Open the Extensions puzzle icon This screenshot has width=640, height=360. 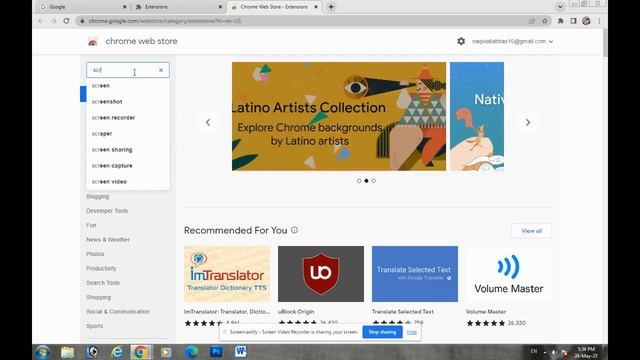point(560,21)
